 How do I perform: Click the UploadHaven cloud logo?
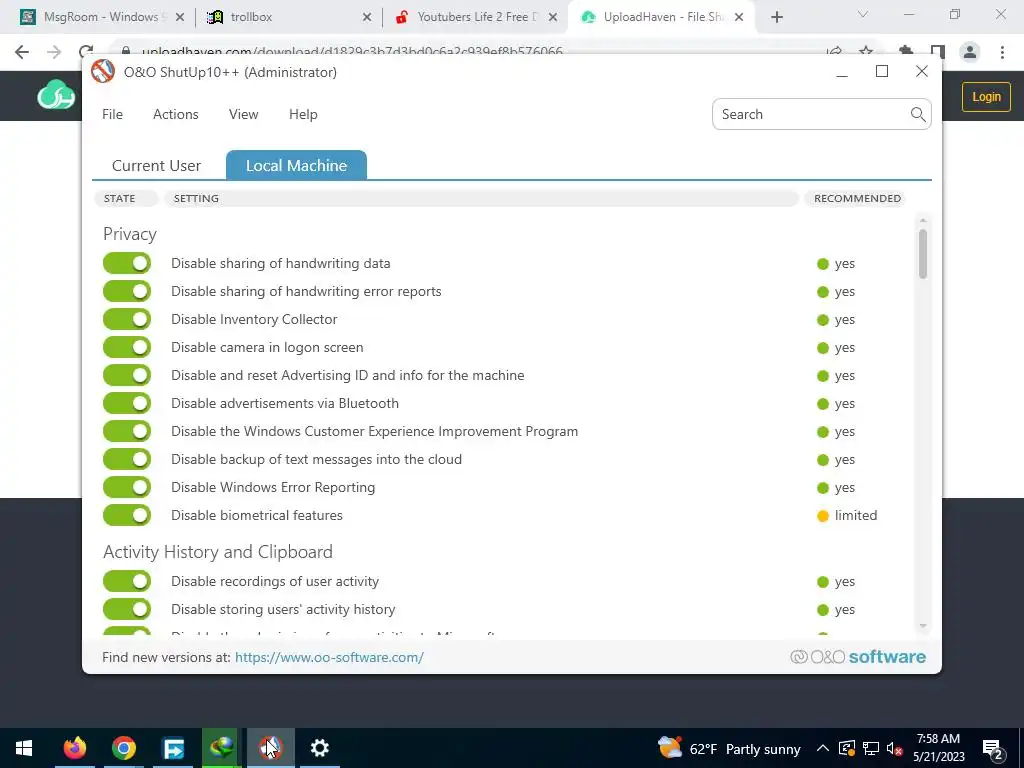pyautogui.click(x=56, y=95)
